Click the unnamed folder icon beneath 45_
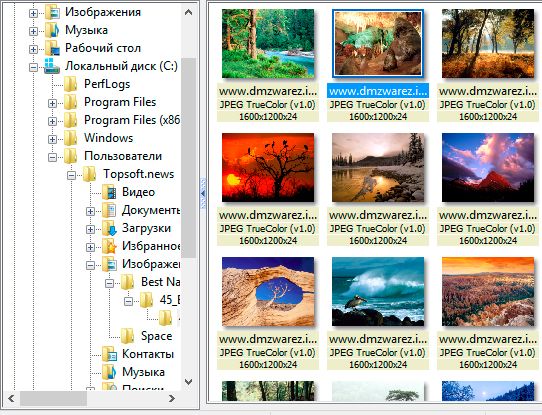This screenshot has height=415, width=542. [165, 318]
